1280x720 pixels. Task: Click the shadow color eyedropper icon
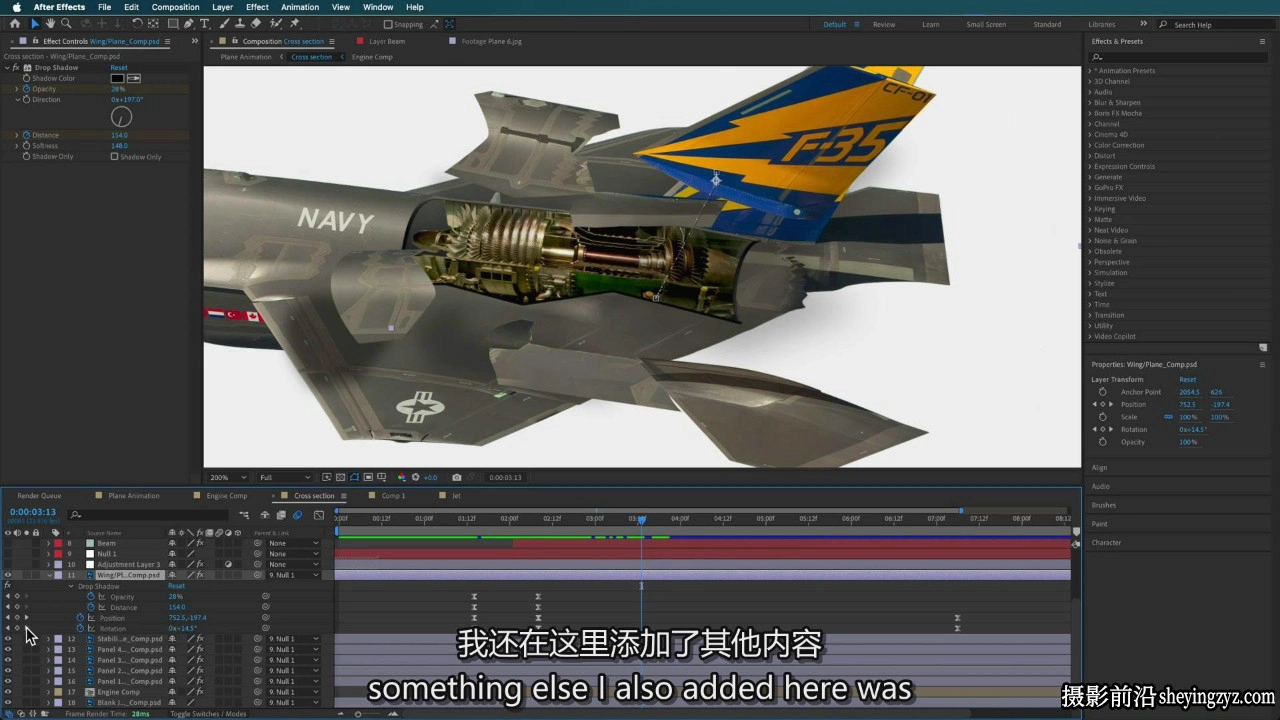point(134,78)
